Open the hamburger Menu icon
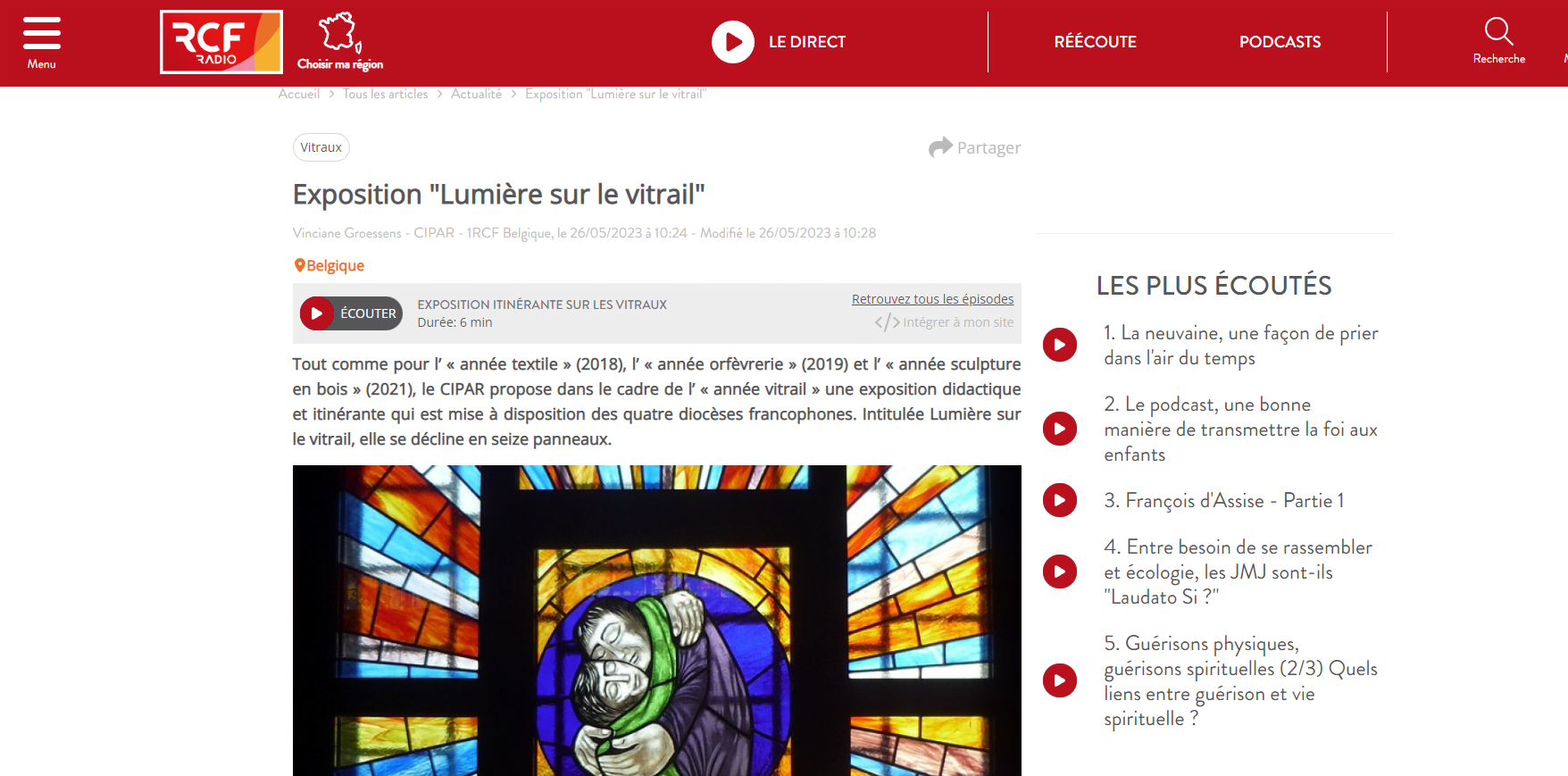The image size is (1568, 776). tap(41, 33)
